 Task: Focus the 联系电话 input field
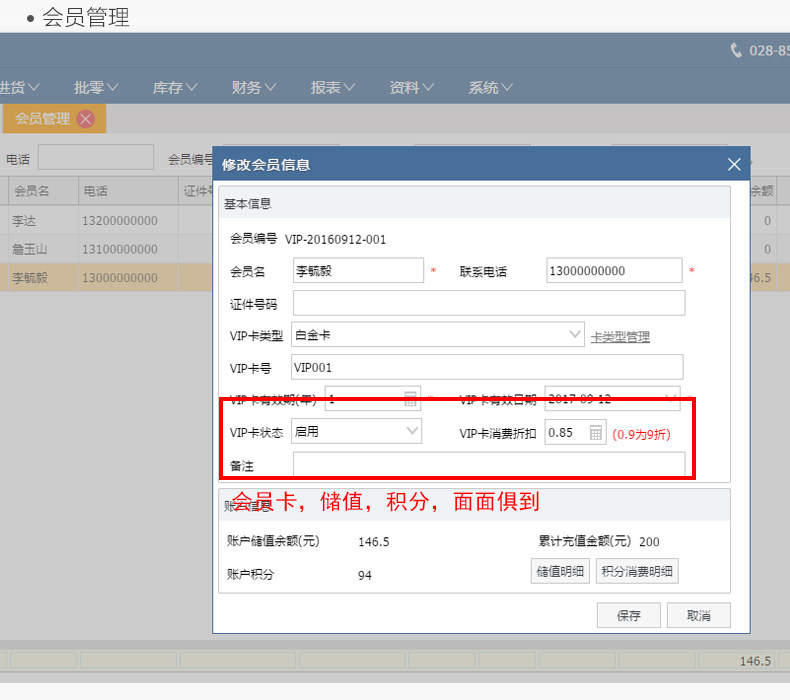614,271
